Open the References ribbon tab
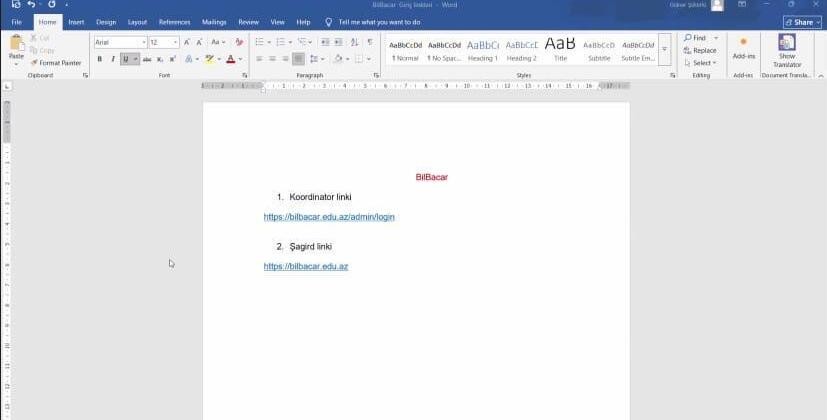 click(x=174, y=21)
